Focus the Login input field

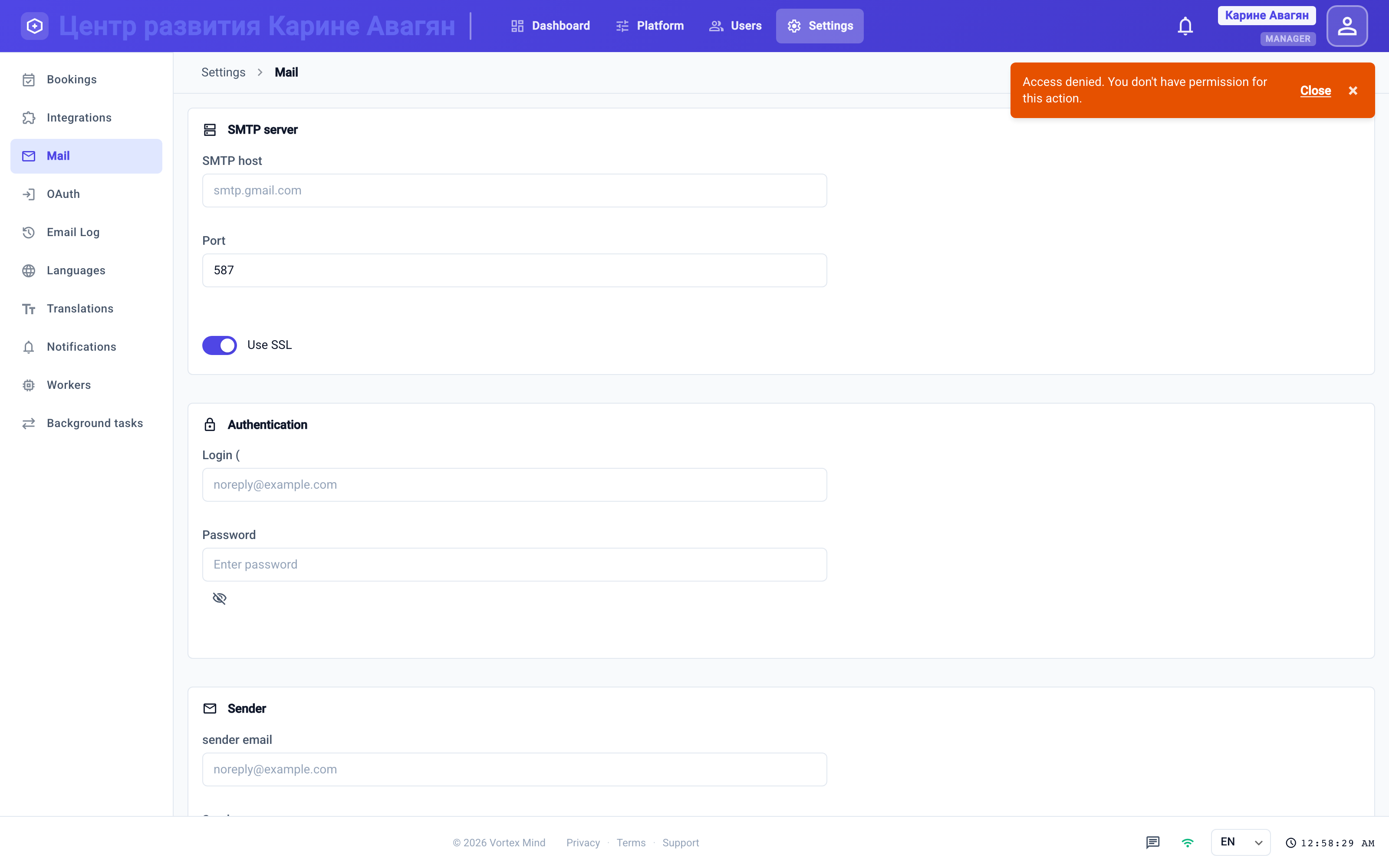[514, 485]
